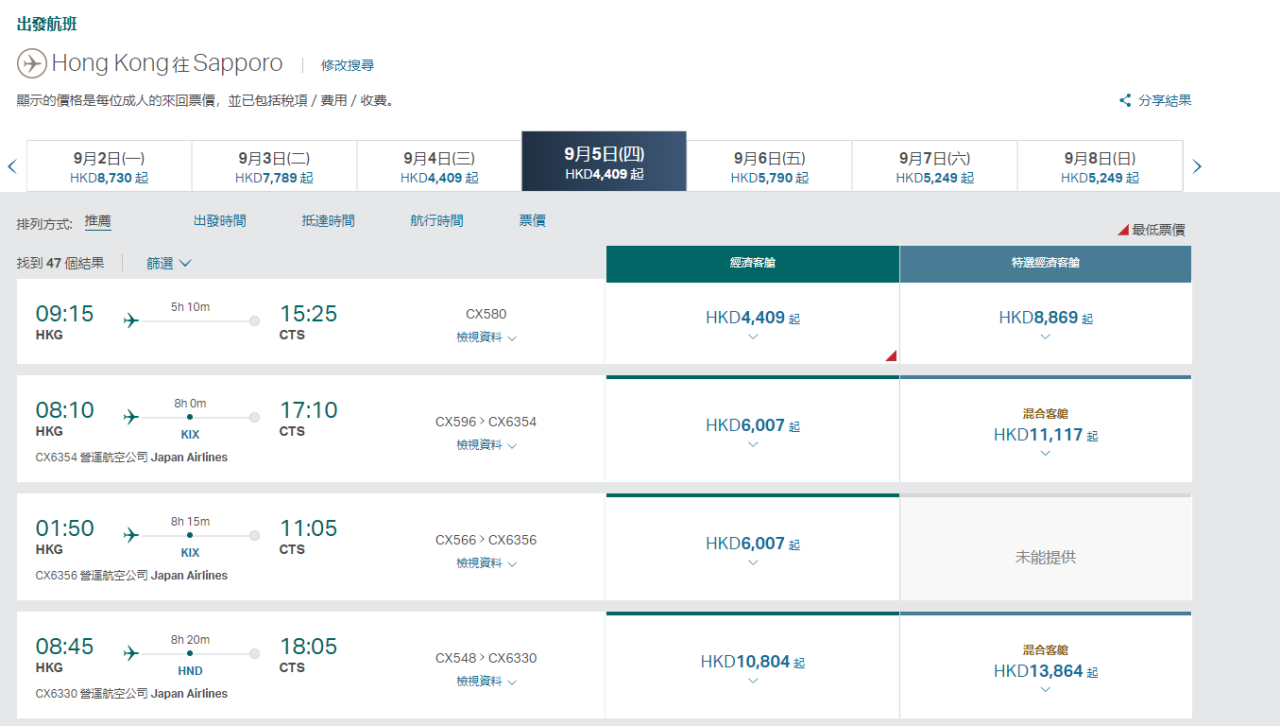Click 分享結果 share results link
Screen dimensions: 1280x726
1165,100
